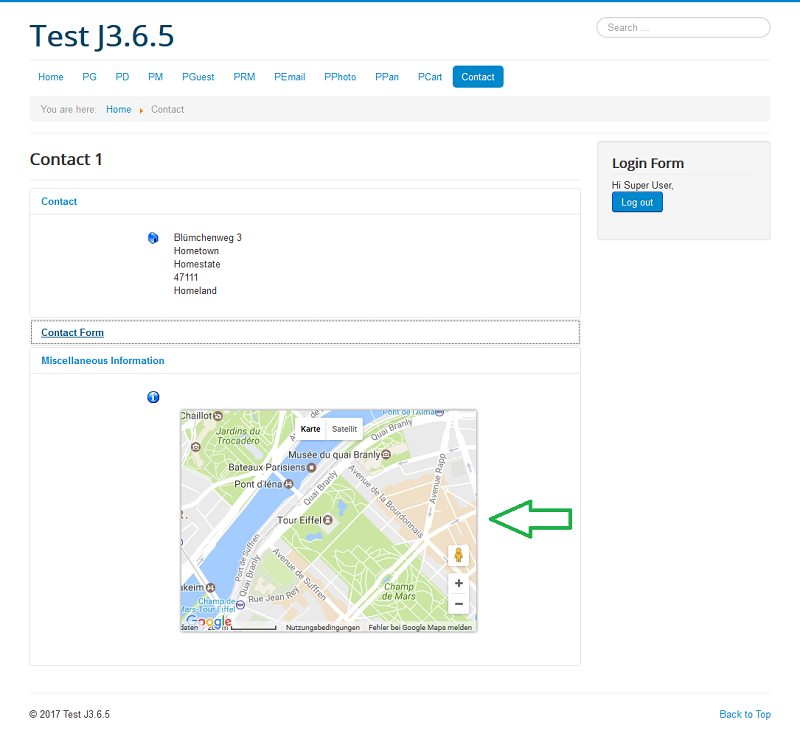Click the blue info icon
Screen dimensions: 800x742
pyautogui.click(x=153, y=397)
